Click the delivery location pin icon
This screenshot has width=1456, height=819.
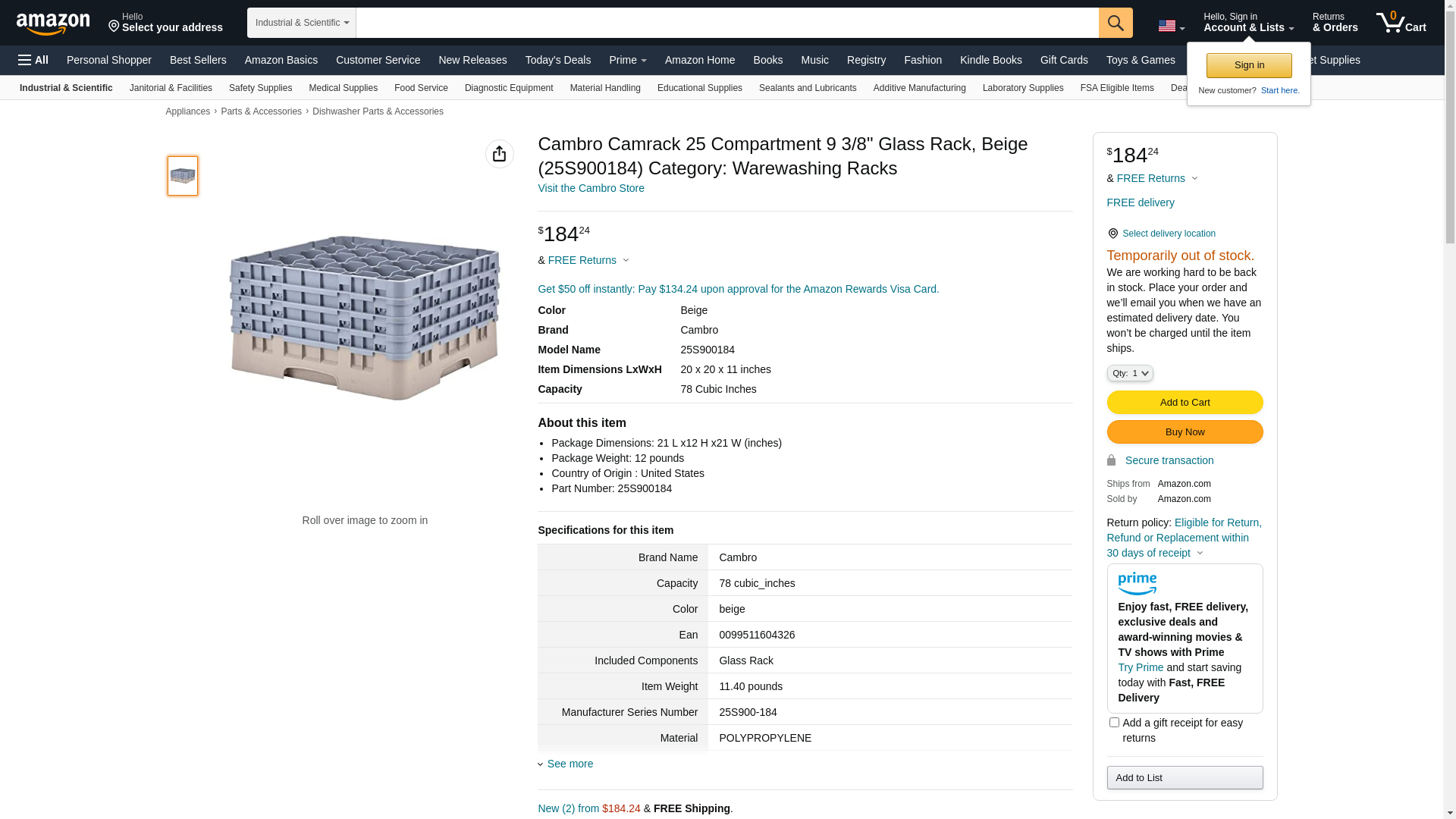click(x=1112, y=234)
